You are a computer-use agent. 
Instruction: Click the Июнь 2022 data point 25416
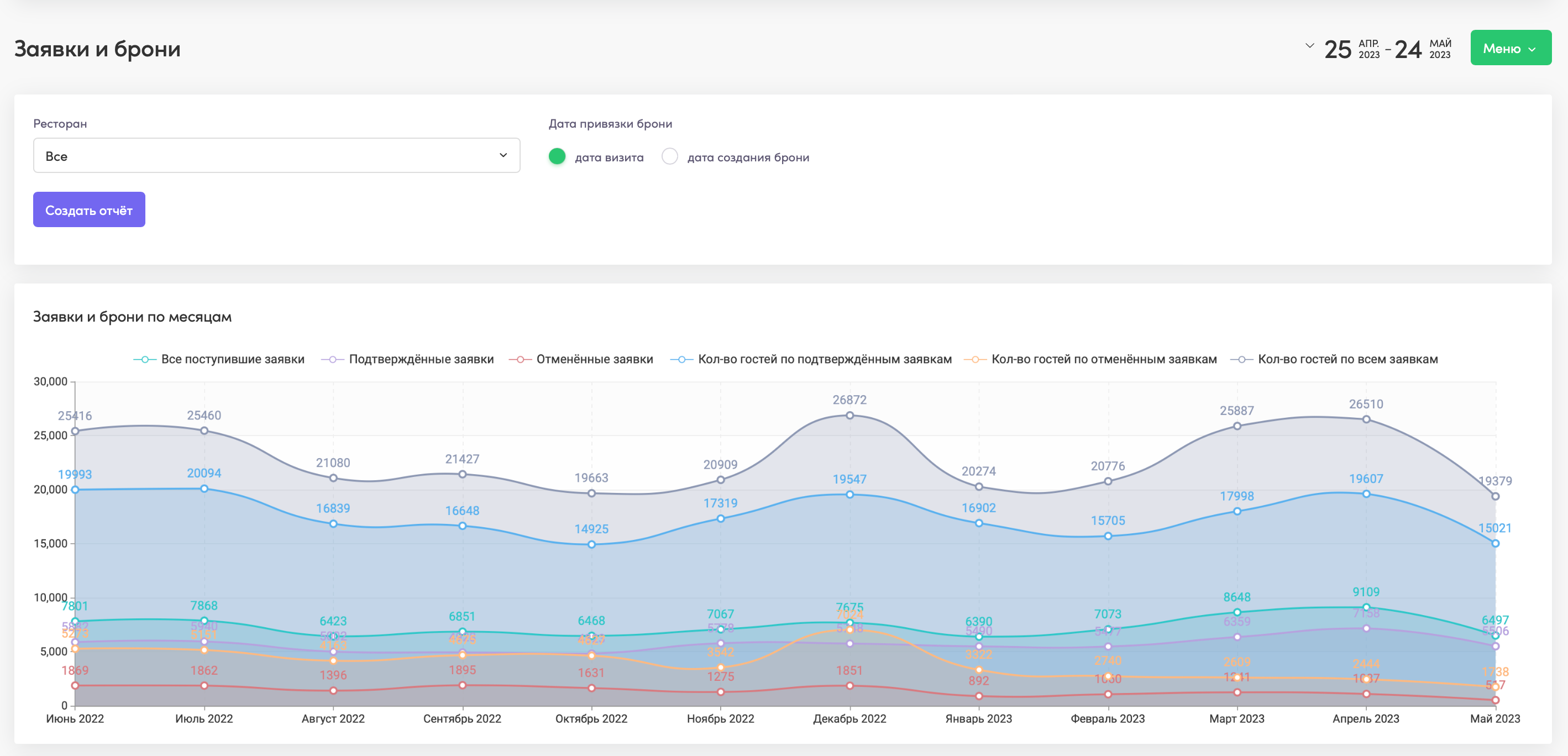(75, 432)
